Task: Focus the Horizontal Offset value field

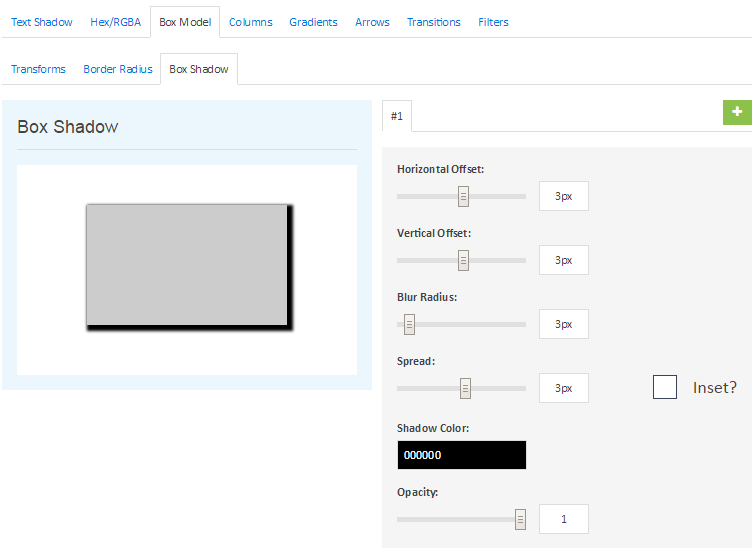Action: tap(564, 196)
